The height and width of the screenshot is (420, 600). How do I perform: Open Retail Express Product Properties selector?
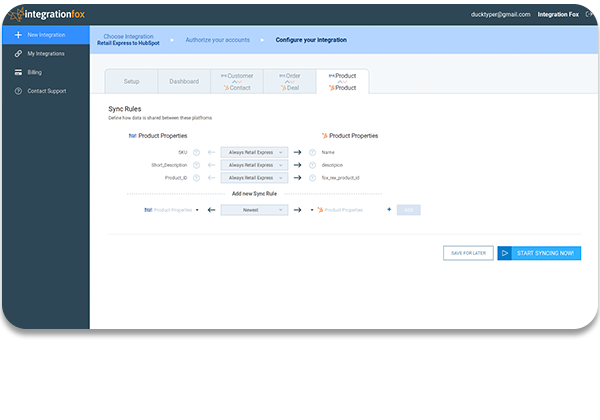coord(171,210)
